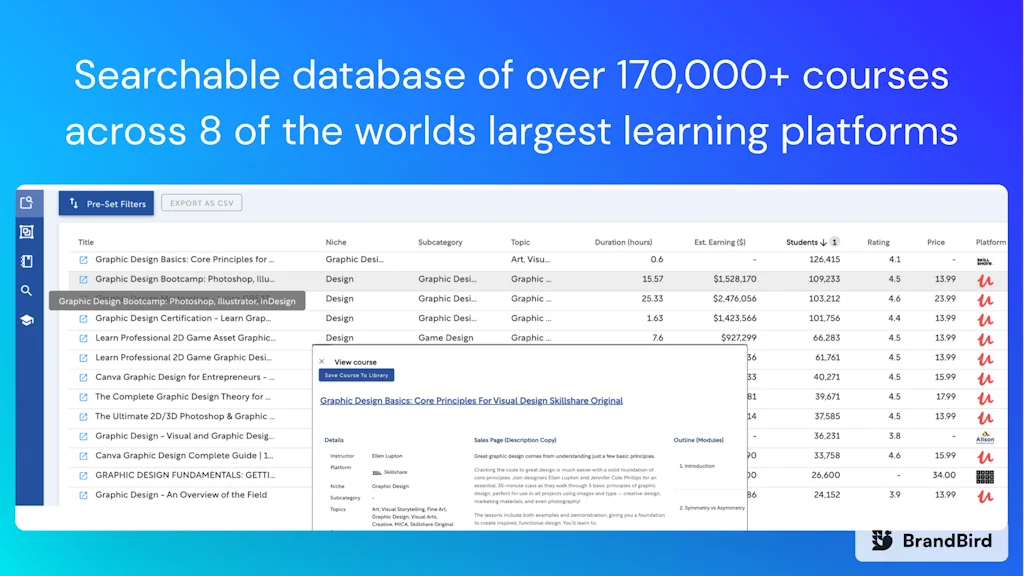The height and width of the screenshot is (576, 1024).
Task: Click the grid platform logo in 26,600 row
Action: click(985, 476)
